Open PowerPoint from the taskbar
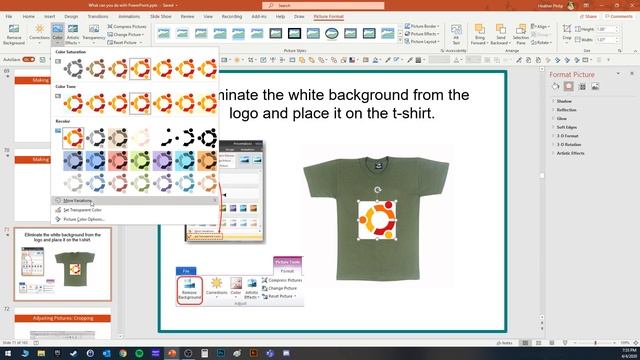Viewport: 640px width, 360px height. [x=172, y=353]
